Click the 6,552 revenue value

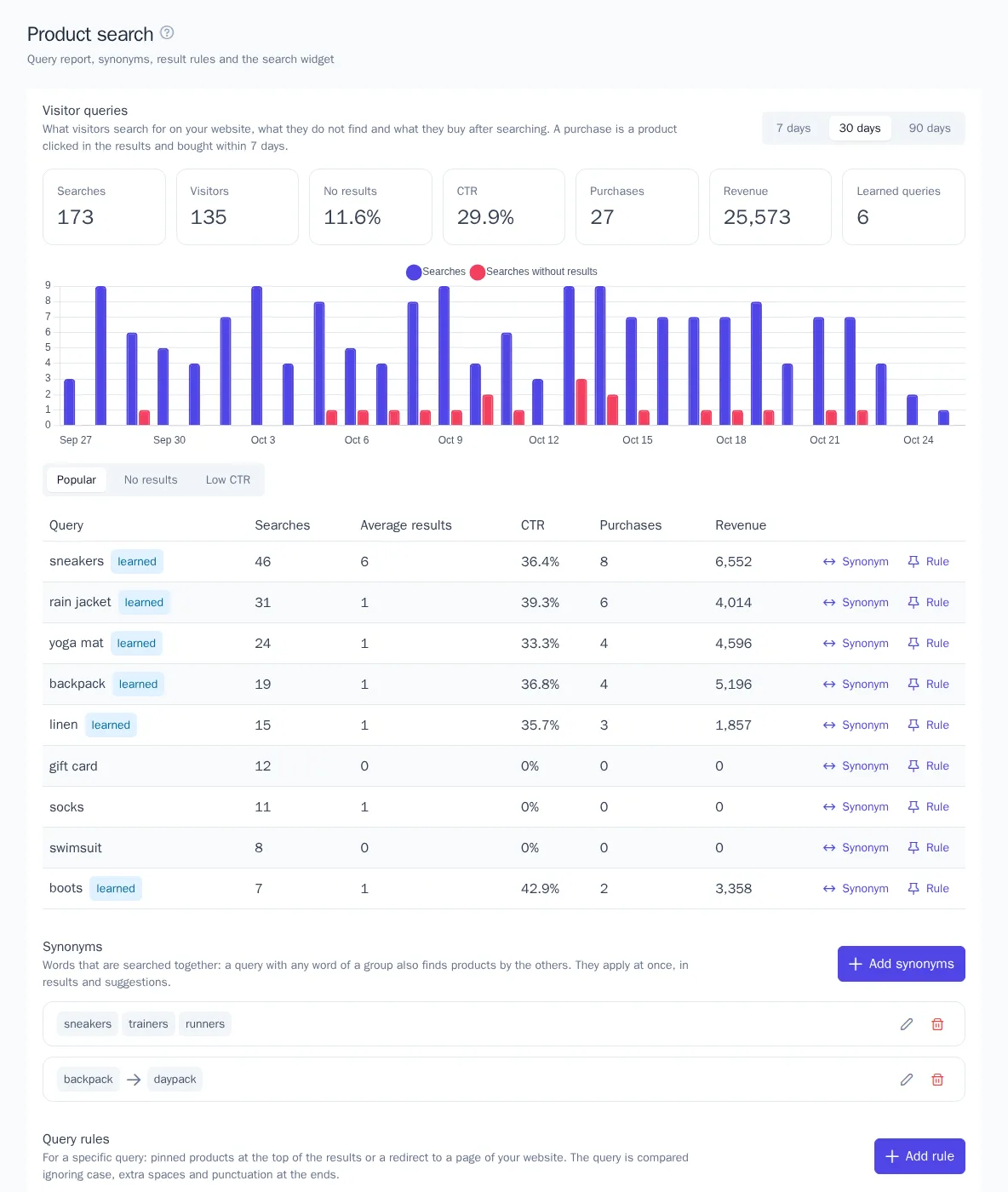coord(734,562)
